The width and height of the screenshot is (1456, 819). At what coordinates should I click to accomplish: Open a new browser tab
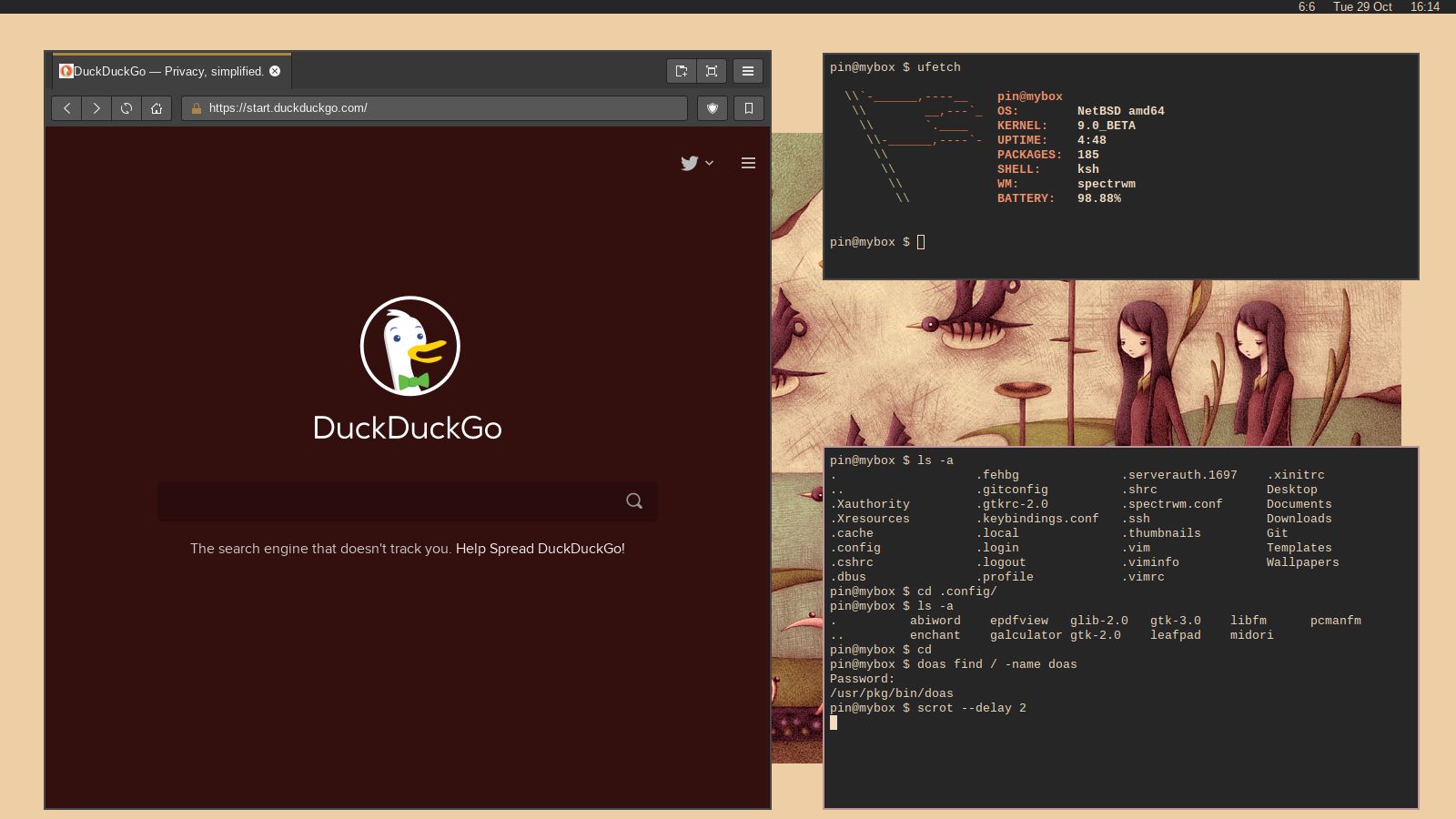click(x=681, y=70)
